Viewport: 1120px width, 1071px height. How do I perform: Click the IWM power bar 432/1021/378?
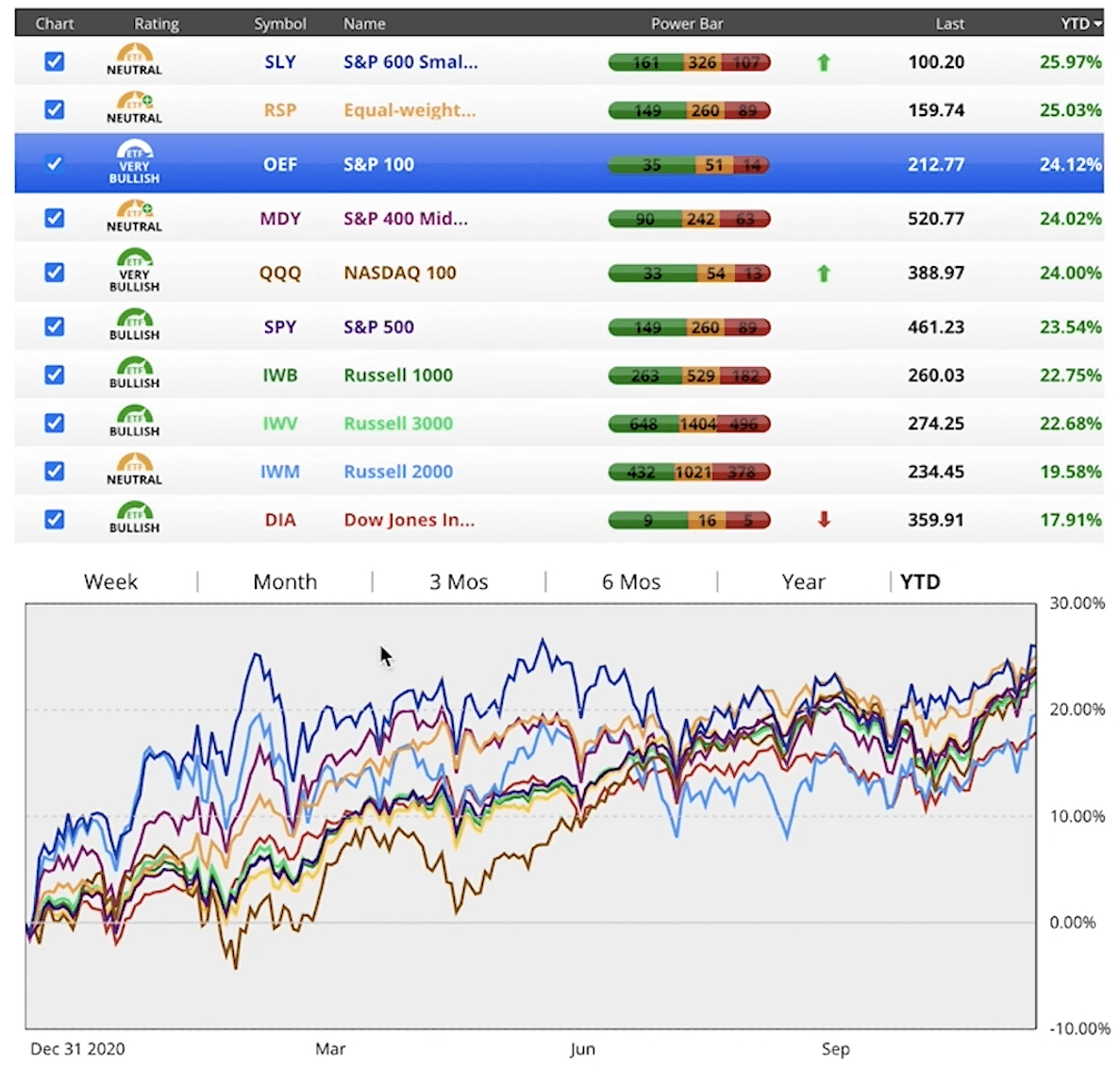(x=690, y=472)
